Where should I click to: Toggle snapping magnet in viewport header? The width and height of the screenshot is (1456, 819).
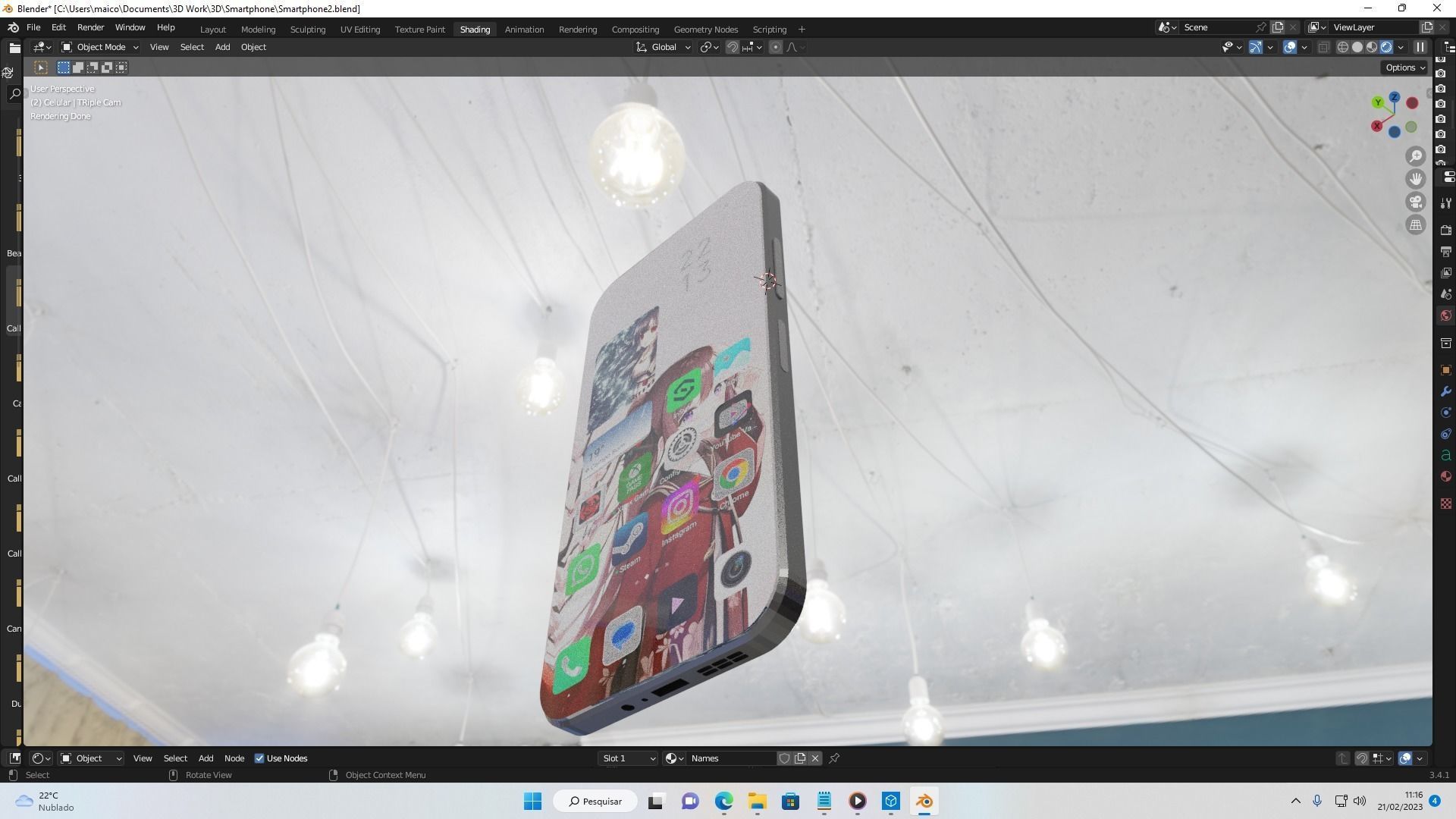click(x=732, y=47)
